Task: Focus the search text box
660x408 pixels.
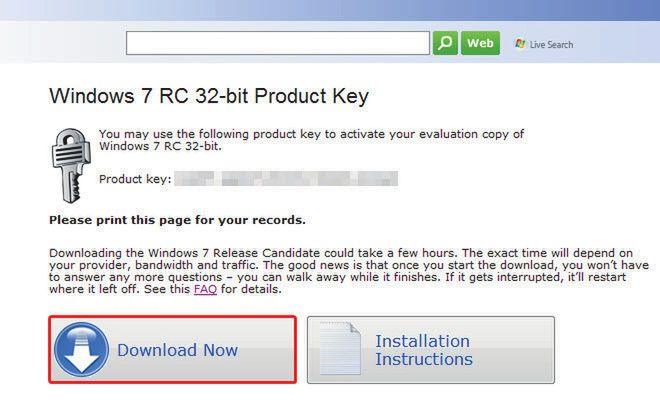Action: click(x=278, y=44)
